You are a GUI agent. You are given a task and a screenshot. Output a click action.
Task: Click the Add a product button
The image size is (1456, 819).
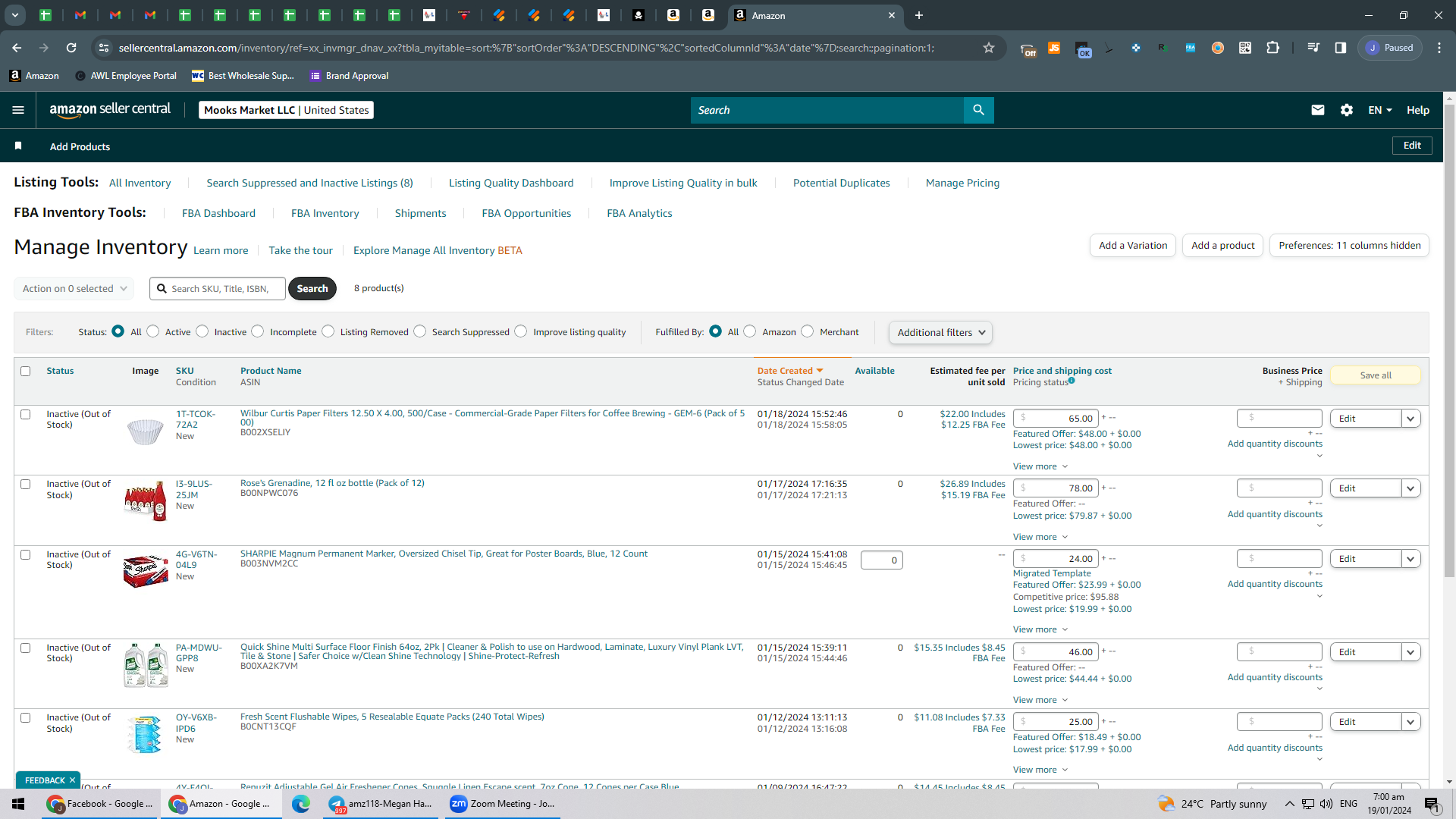coord(1222,245)
